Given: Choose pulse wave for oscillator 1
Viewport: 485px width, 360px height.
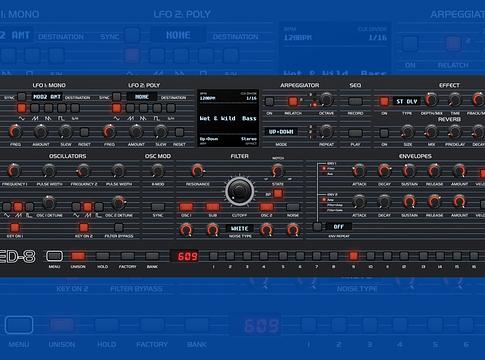Looking at the screenshot, I should 30,207.
